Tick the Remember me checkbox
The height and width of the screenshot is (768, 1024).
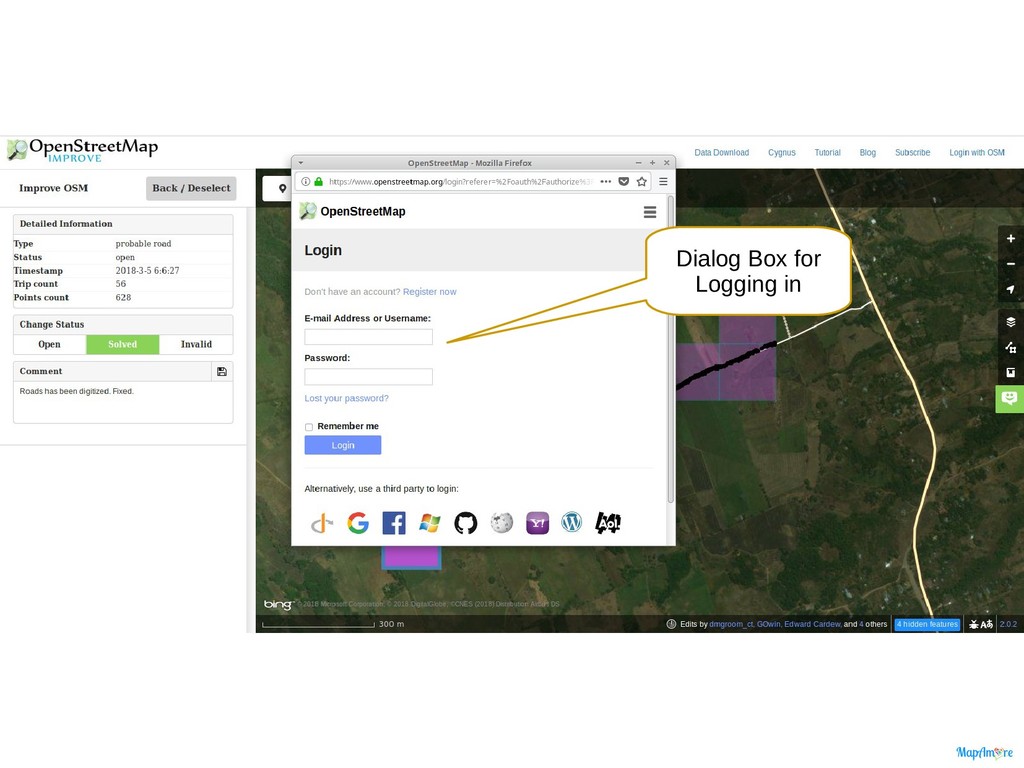(x=309, y=427)
